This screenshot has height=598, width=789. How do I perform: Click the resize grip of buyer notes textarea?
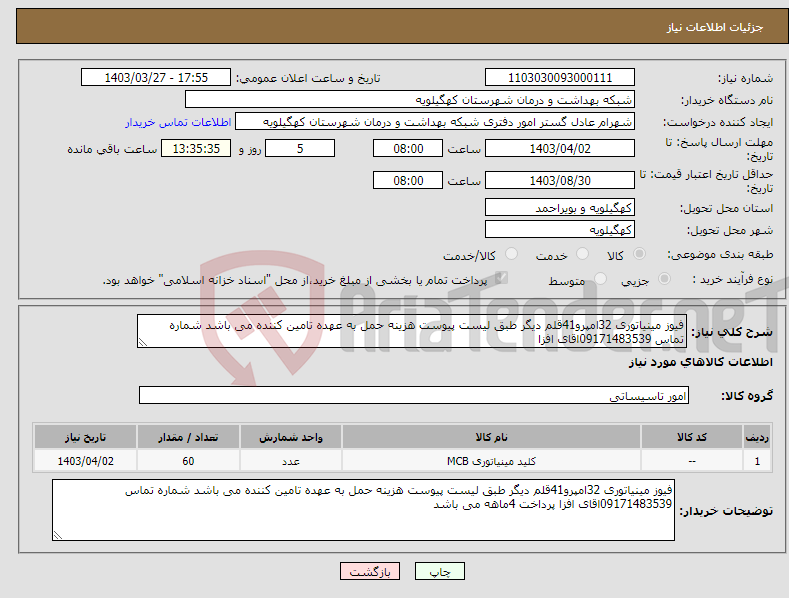coord(58,535)
